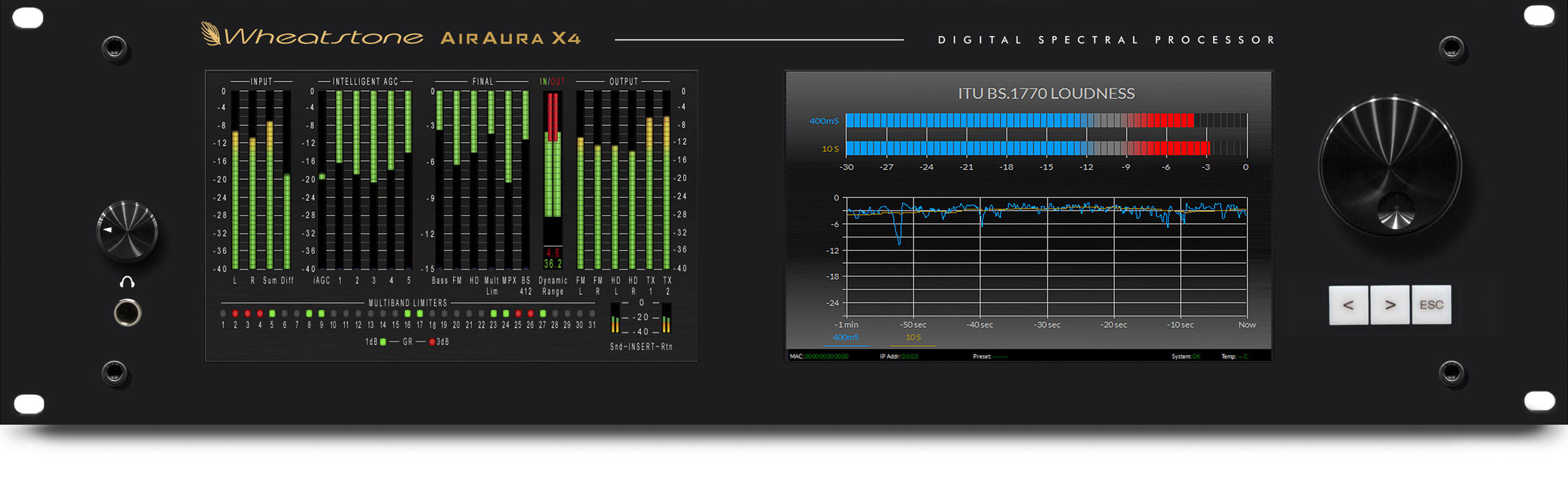Click the OUTPUT meter section label
Image resolution: width=1568 pixels, height=478 pixels.
point(624,81)
